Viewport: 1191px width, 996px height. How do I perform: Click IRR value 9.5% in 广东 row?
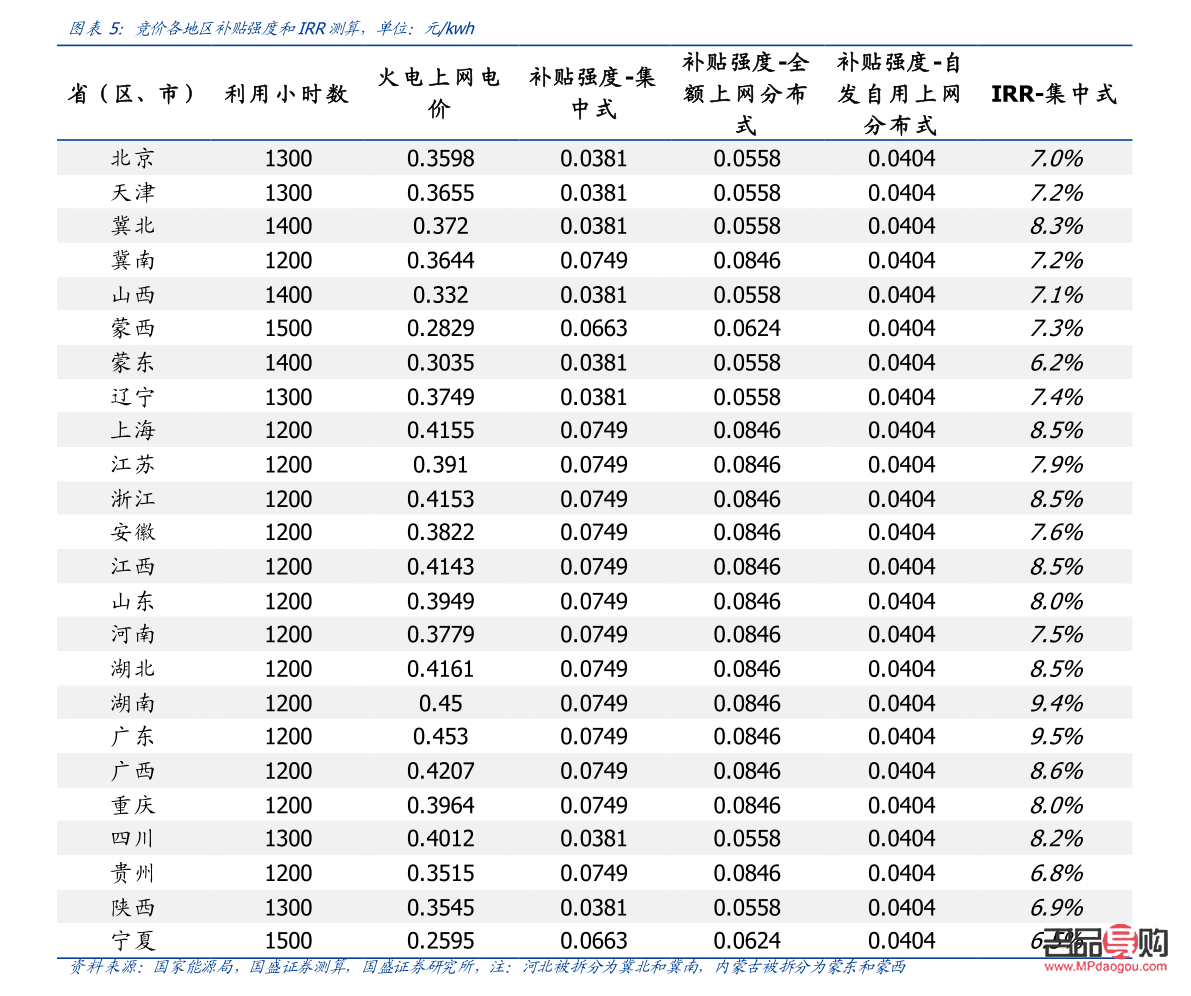(1056, 736)
